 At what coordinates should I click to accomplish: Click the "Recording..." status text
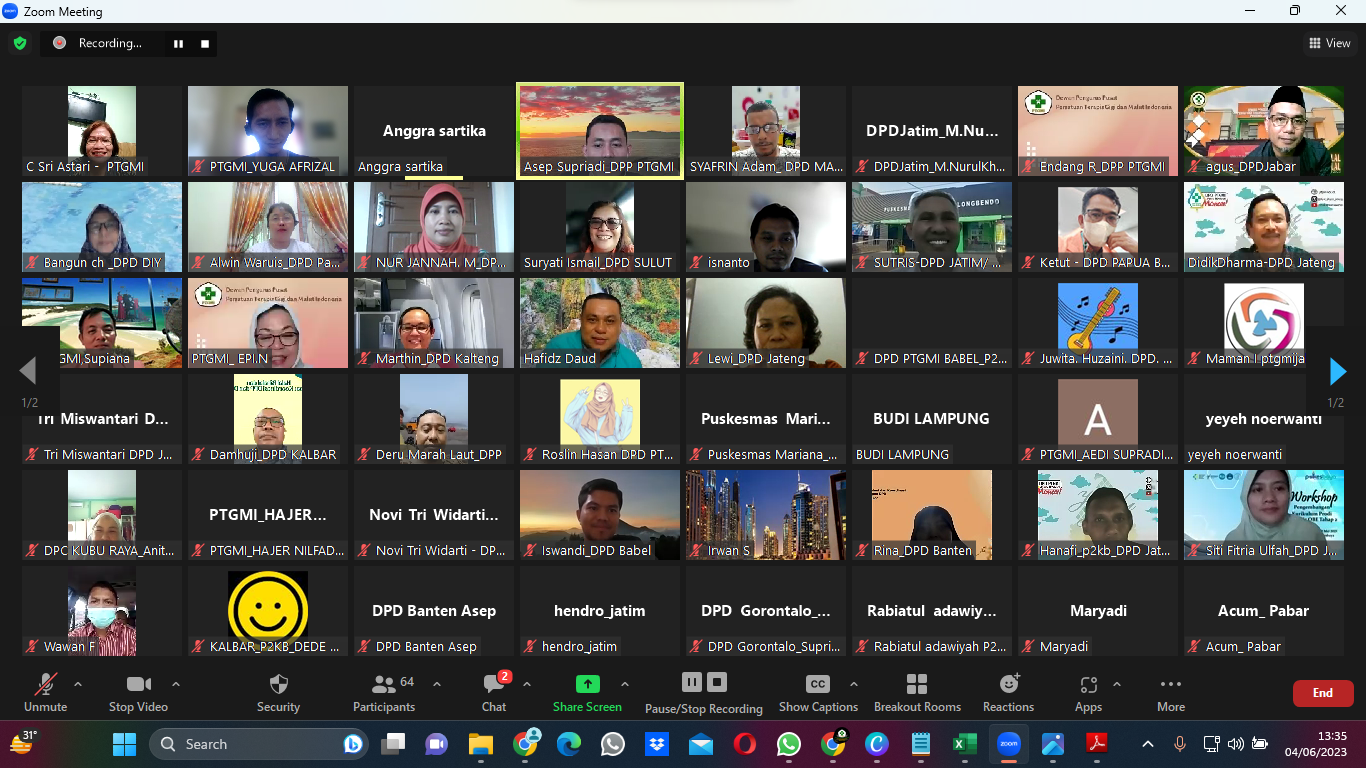click(110, 43)
